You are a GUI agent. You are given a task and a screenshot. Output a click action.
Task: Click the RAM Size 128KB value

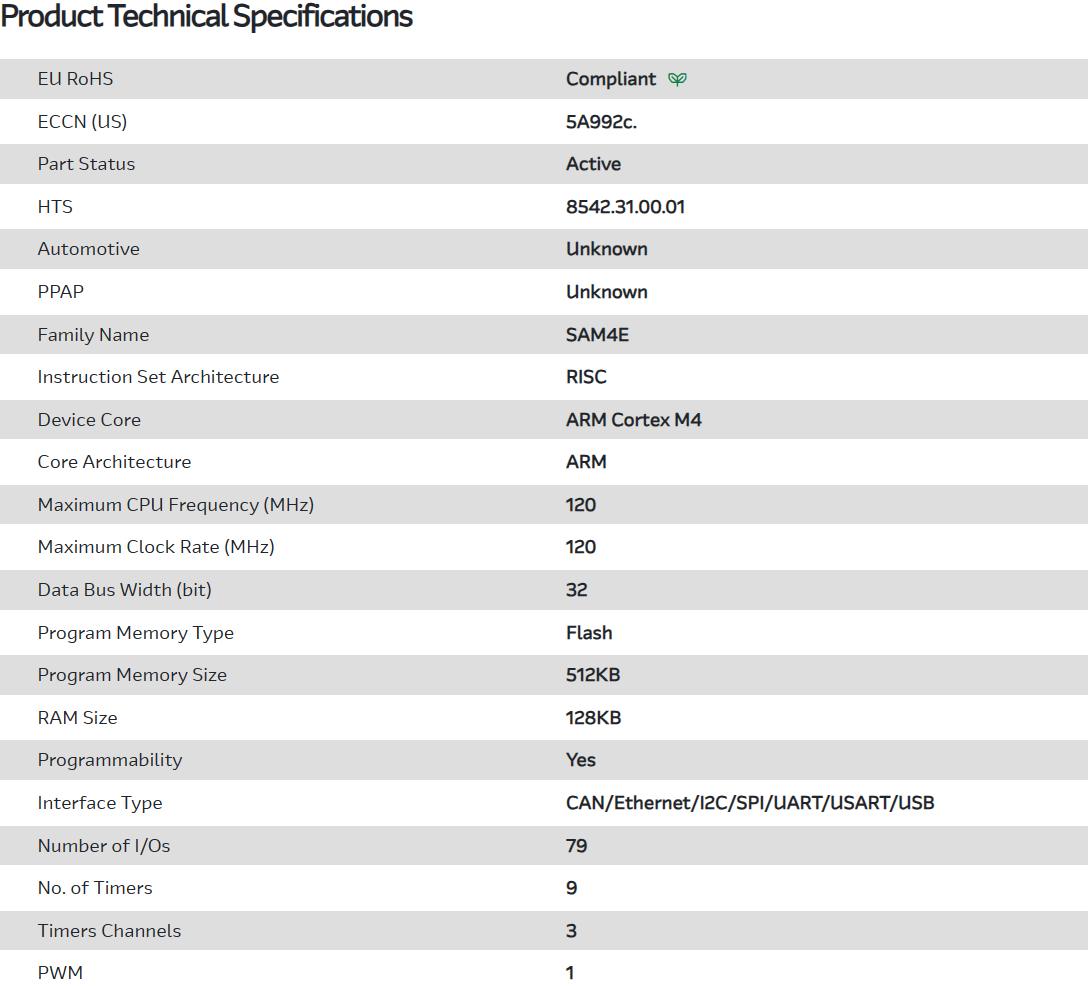tap(593, 718)
